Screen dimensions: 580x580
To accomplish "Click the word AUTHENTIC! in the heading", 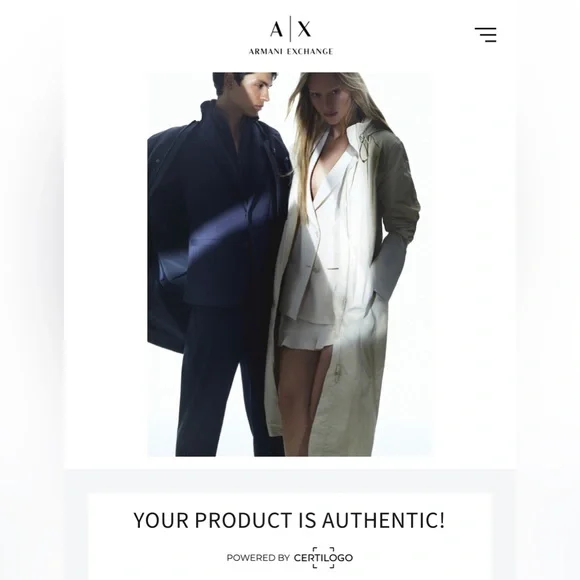I will [x=383, y=520].
